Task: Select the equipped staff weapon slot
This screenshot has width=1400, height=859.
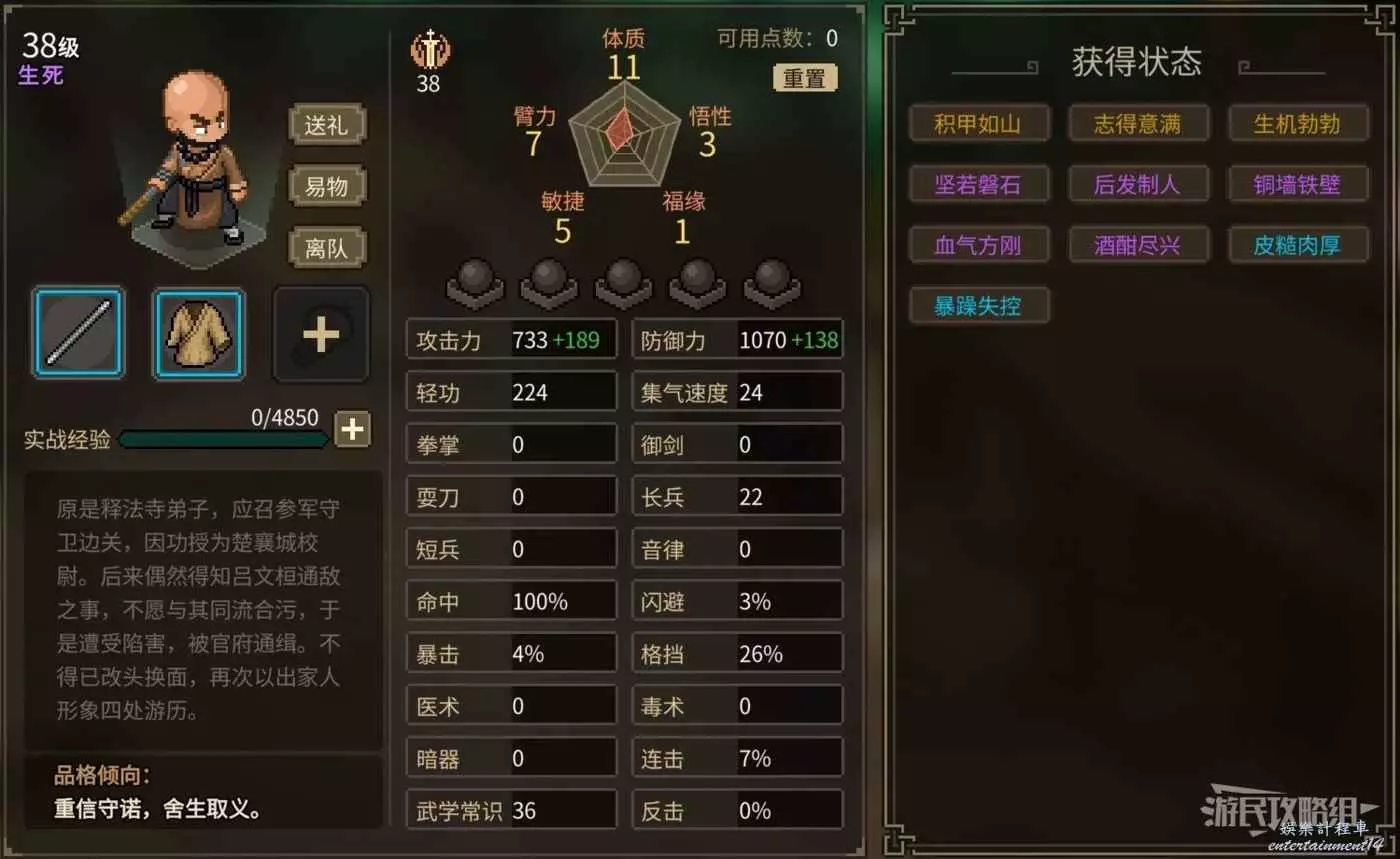Action: [x=78, y=333]
